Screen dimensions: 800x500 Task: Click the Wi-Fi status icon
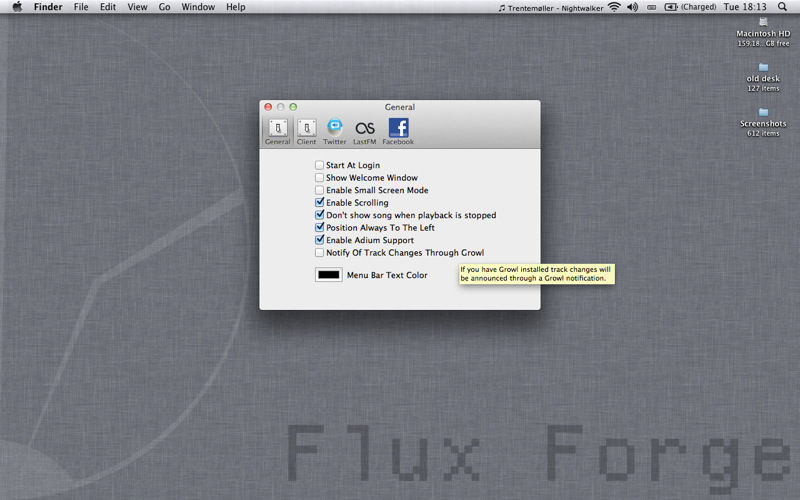615,7
